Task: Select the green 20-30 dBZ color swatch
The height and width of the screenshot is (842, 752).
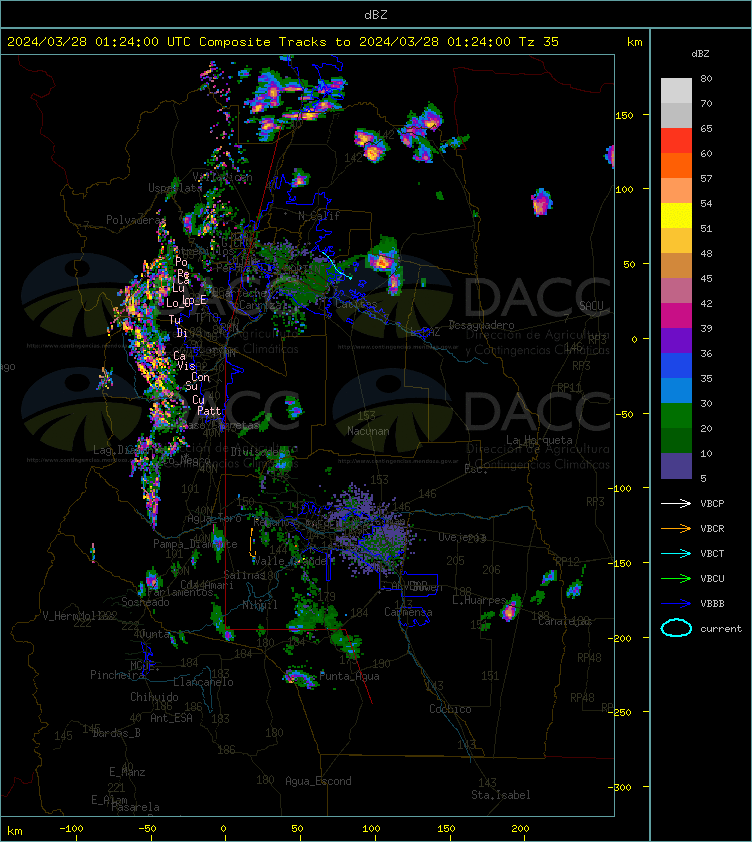Action: click(676, 415)
